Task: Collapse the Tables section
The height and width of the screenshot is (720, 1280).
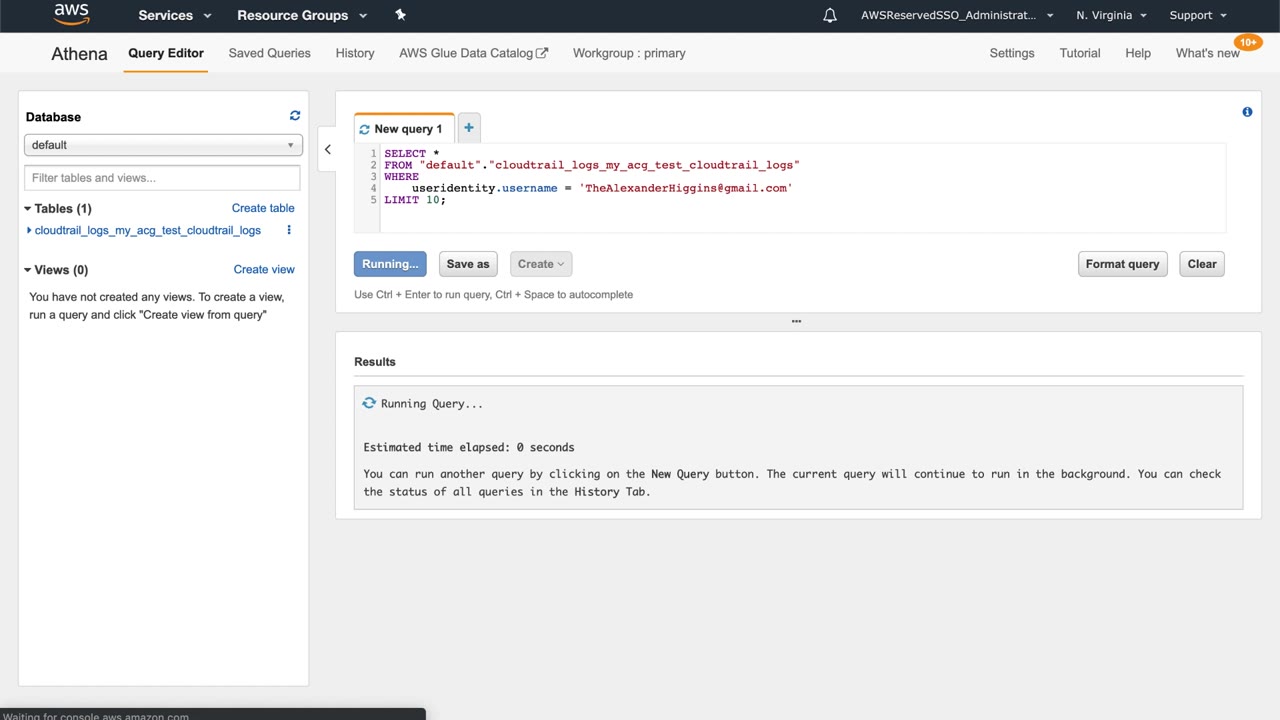Action: (x=28, y=209)
